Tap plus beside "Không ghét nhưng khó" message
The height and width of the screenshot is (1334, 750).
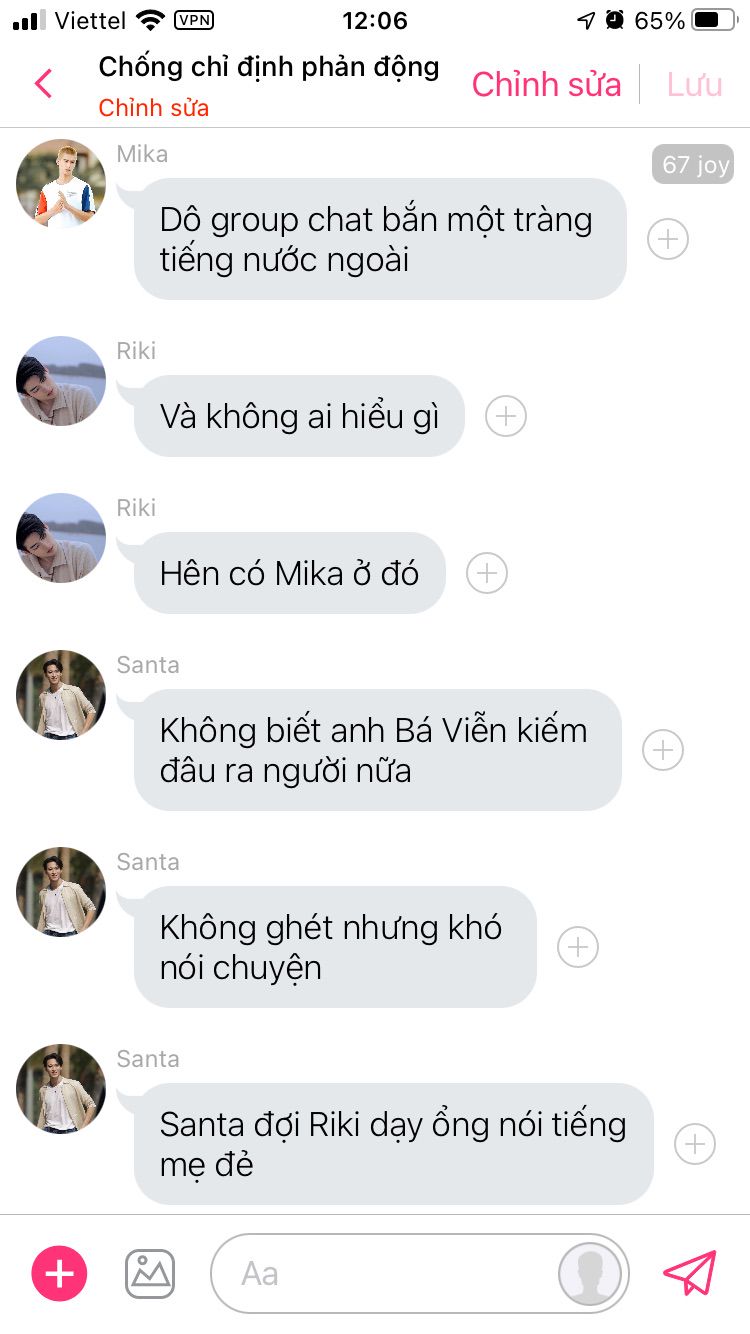[x=578, y=947]
